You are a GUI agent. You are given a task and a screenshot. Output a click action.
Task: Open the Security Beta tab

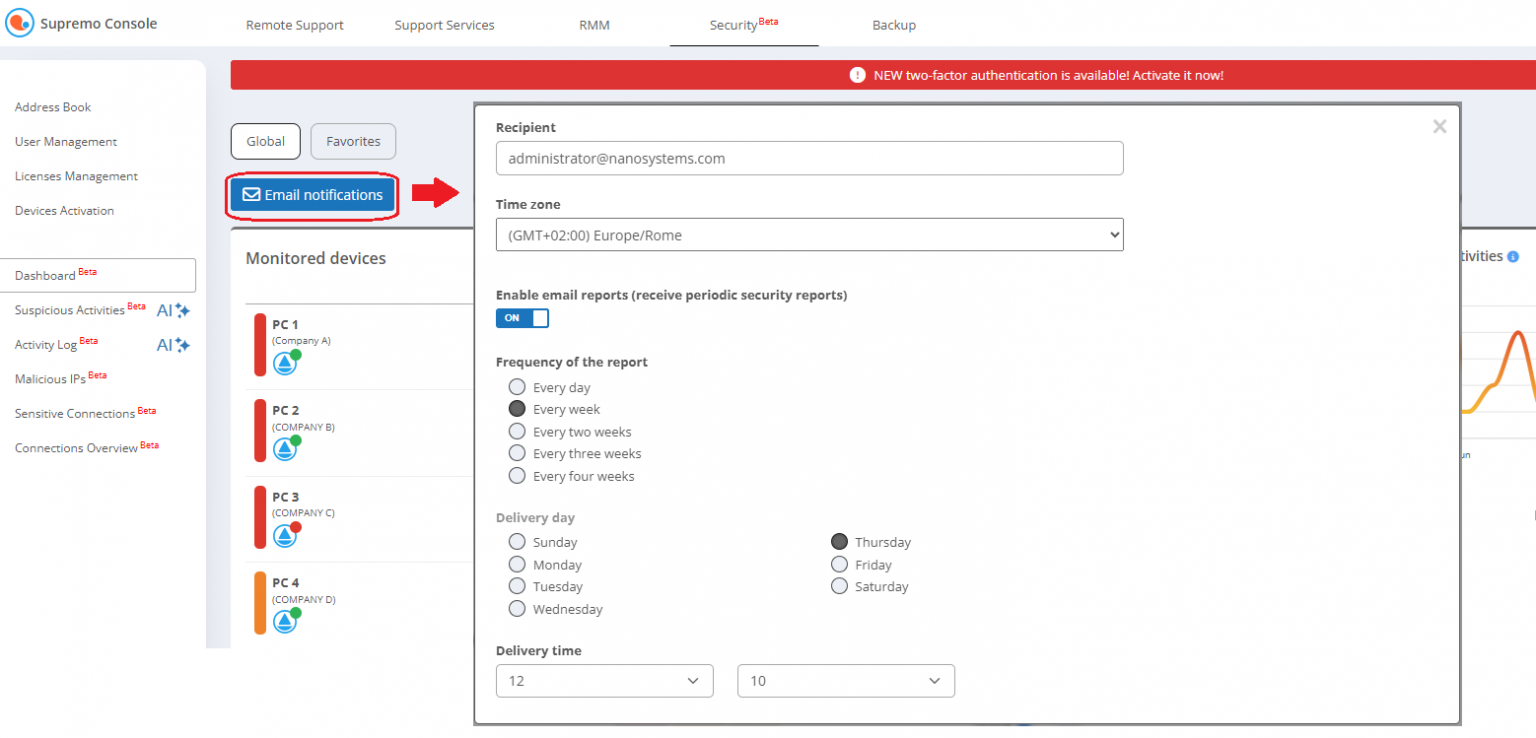click(744, 24)
